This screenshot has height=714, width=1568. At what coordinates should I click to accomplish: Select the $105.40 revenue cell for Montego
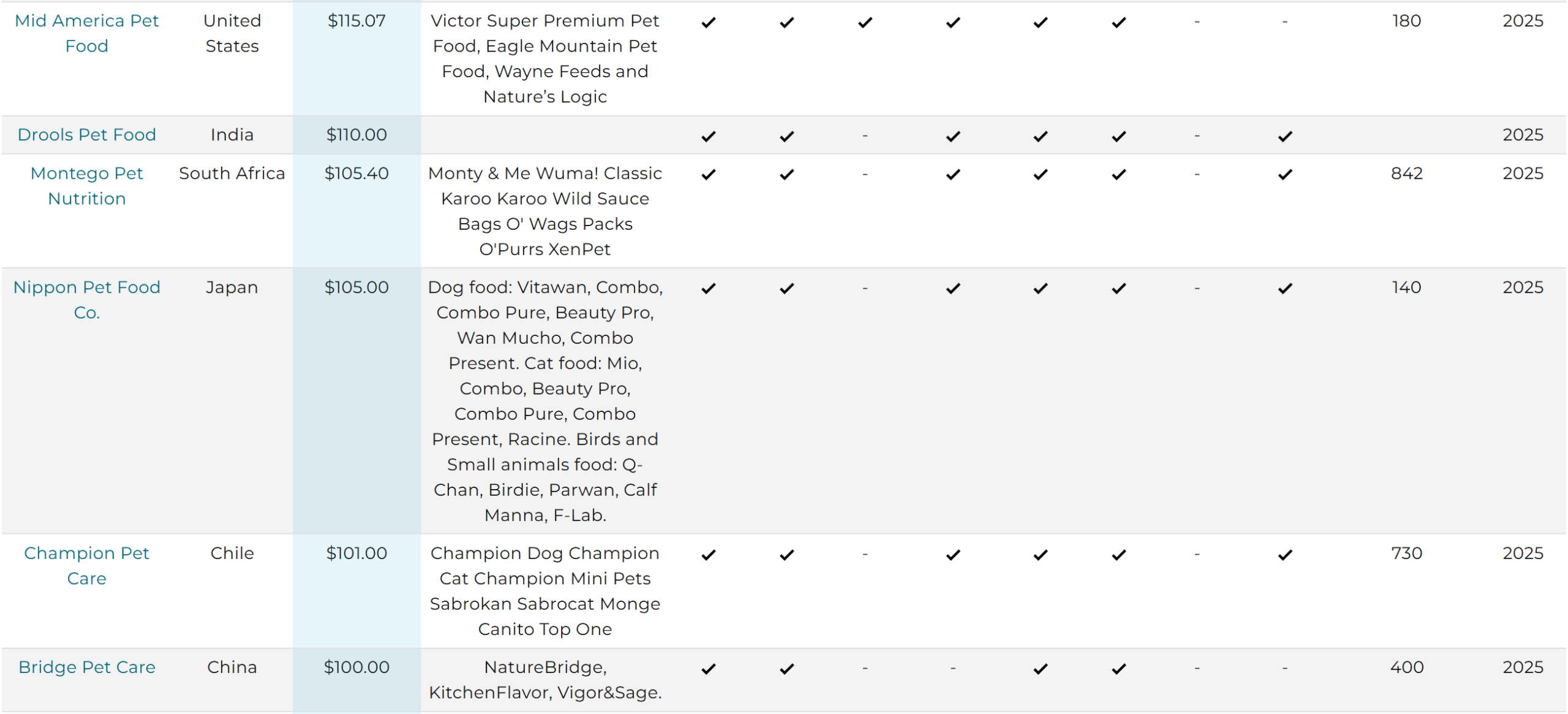(357, 173)
